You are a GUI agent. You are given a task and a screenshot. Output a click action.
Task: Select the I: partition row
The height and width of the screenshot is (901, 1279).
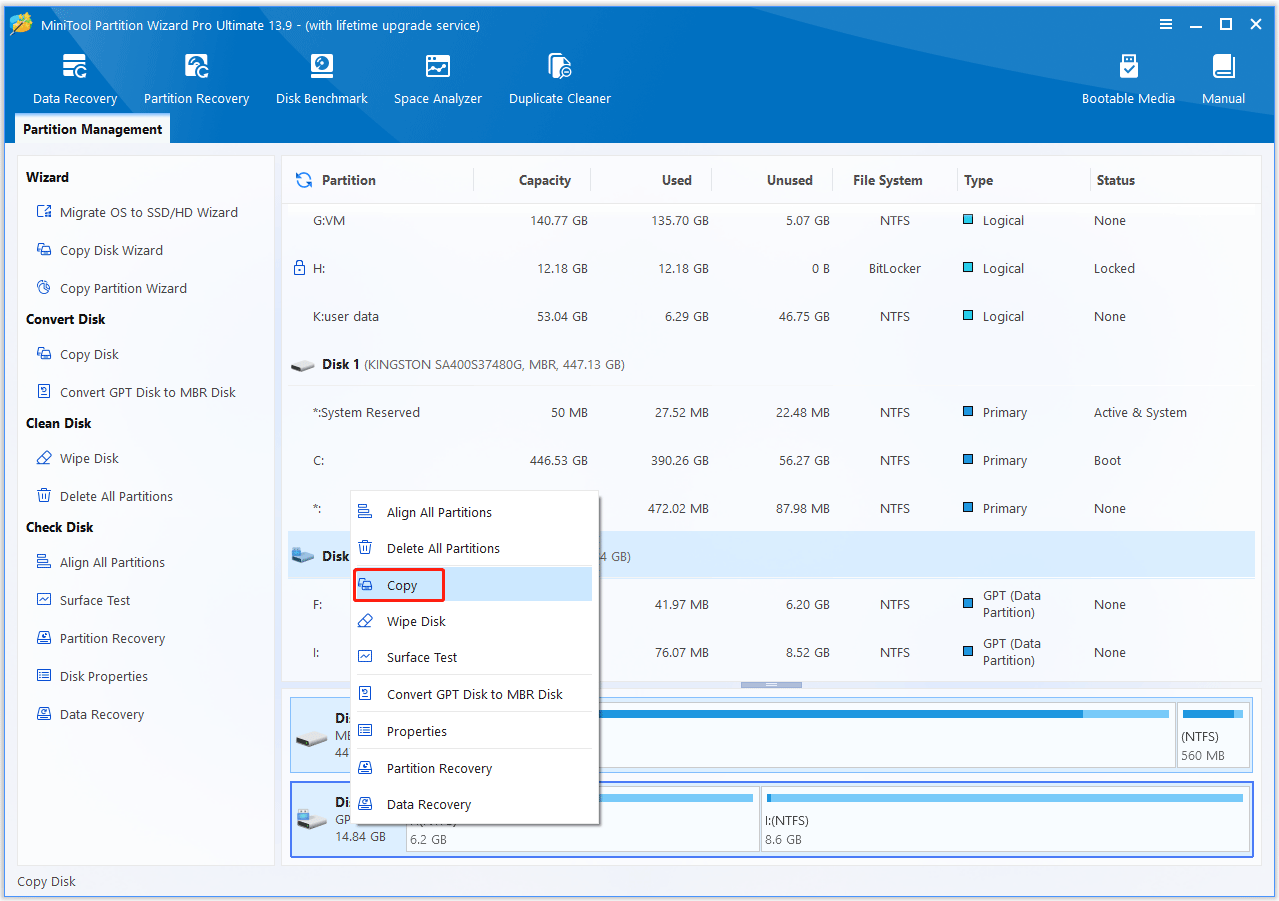click(771, 652)
